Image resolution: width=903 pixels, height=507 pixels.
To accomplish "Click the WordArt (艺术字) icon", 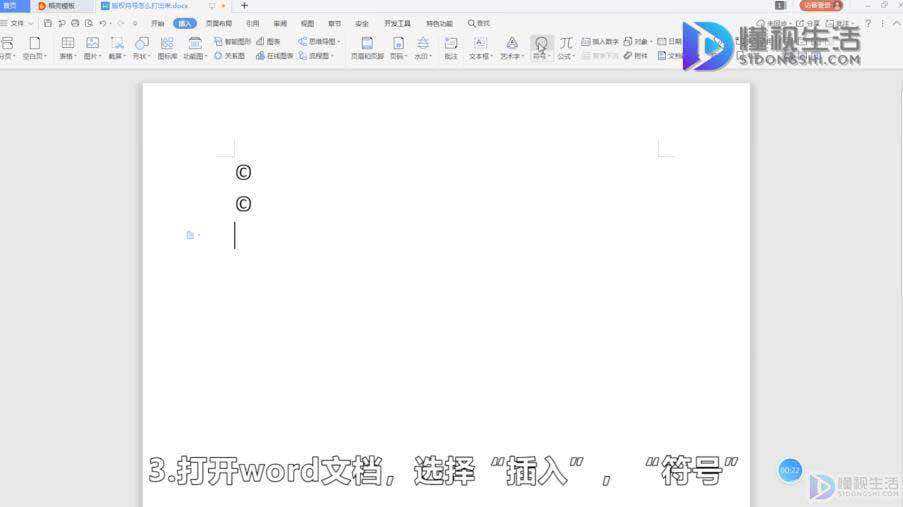I will (x=511, y=48).
